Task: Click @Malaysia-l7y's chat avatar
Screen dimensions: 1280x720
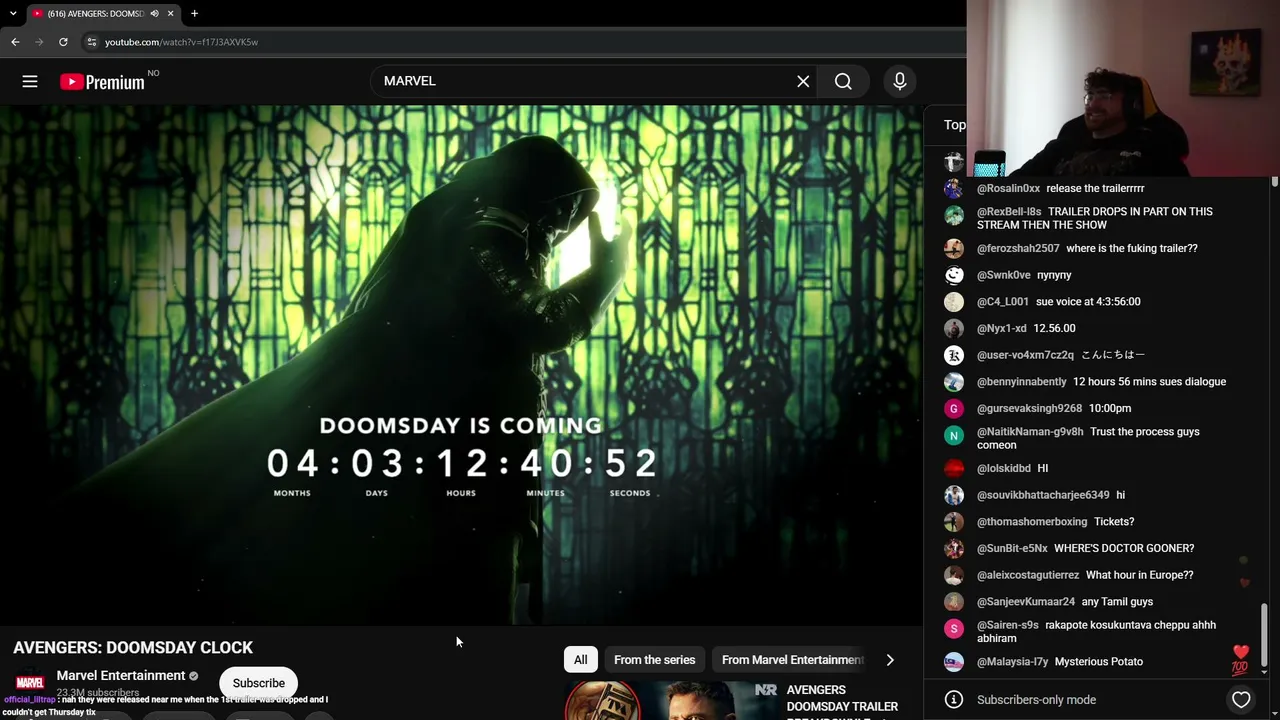Action: [954, 661]
